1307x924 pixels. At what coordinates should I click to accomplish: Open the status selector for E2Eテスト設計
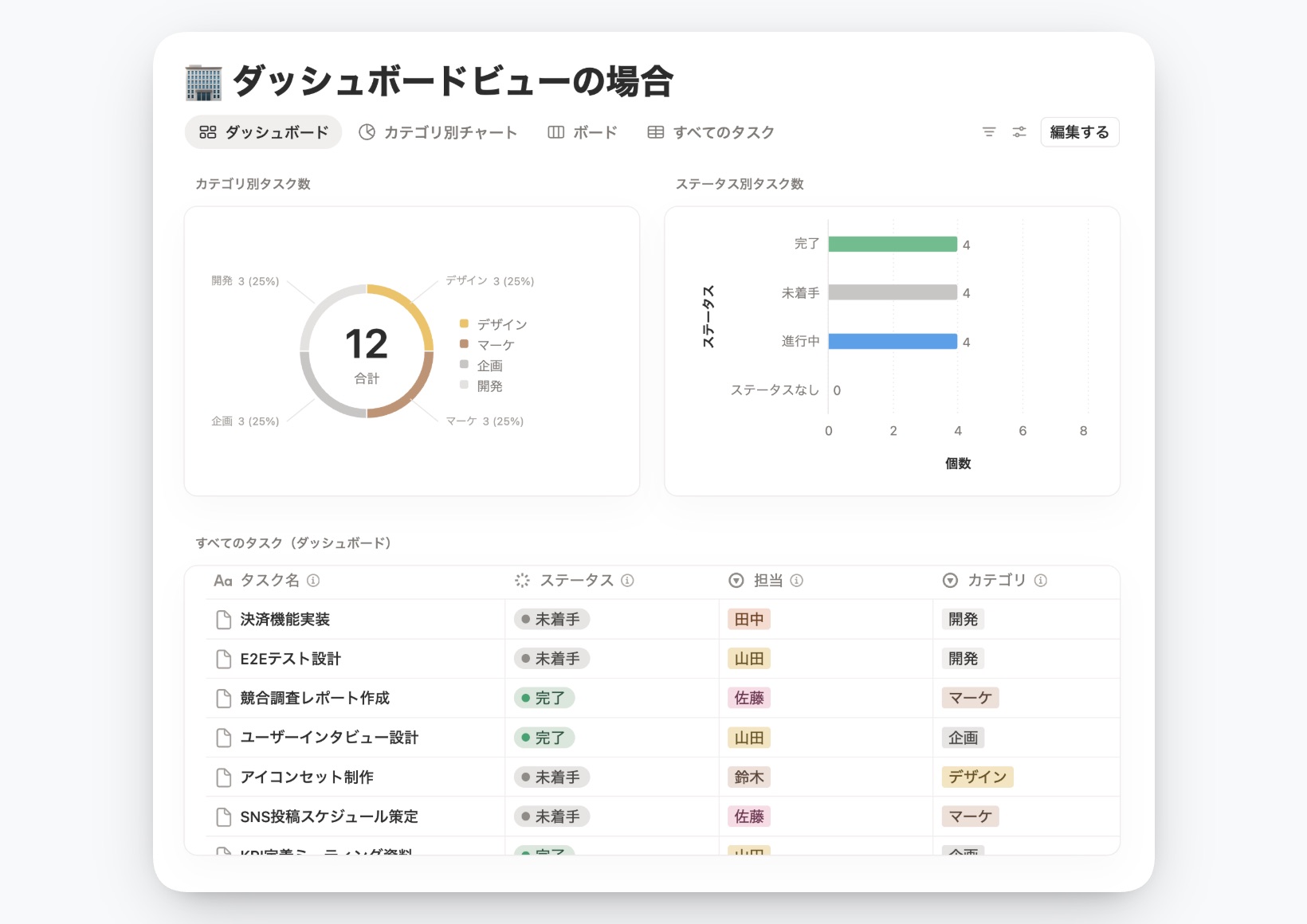(551, 658)
